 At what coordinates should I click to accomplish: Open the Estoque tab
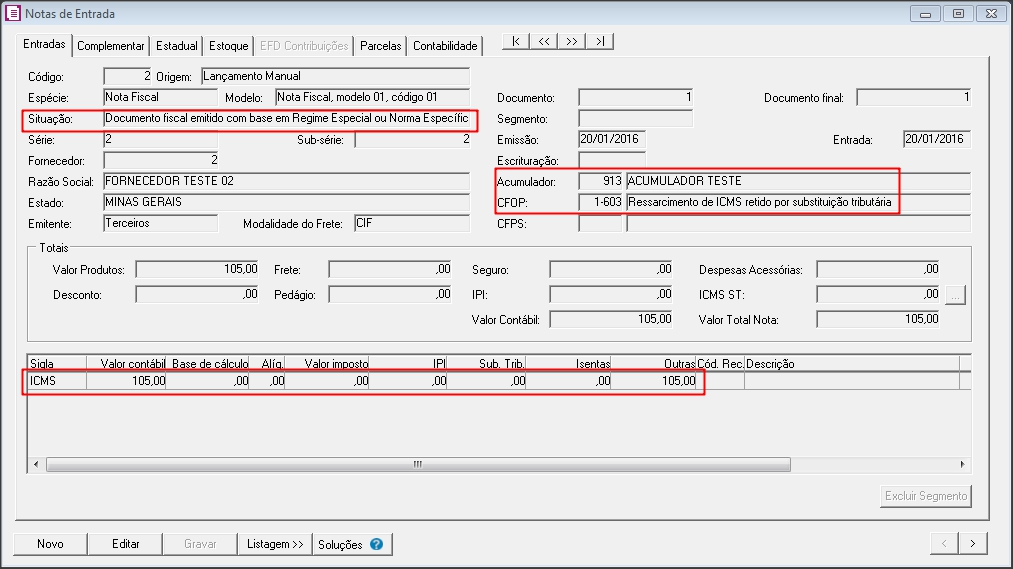point(229,46)
